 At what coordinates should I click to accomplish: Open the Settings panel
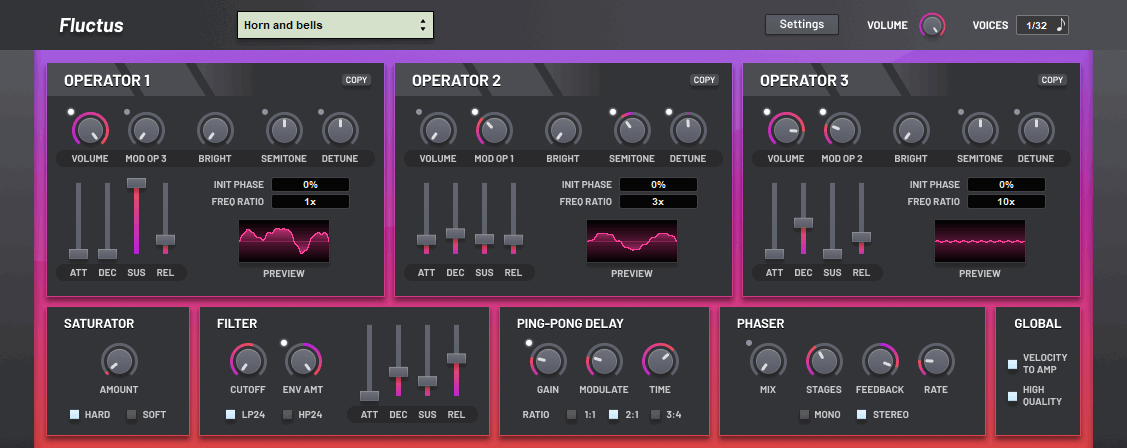coord(801,25)
